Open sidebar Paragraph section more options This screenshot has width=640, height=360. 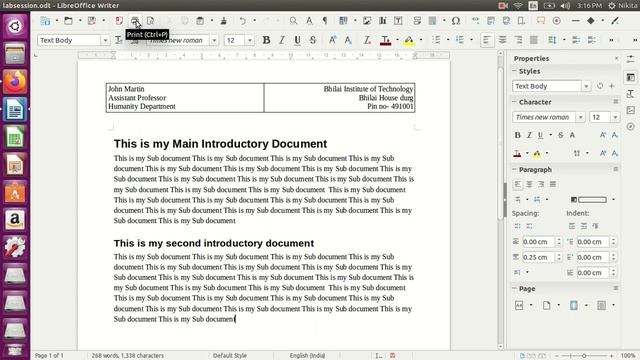pyautogui.click(x=616, y=169)
